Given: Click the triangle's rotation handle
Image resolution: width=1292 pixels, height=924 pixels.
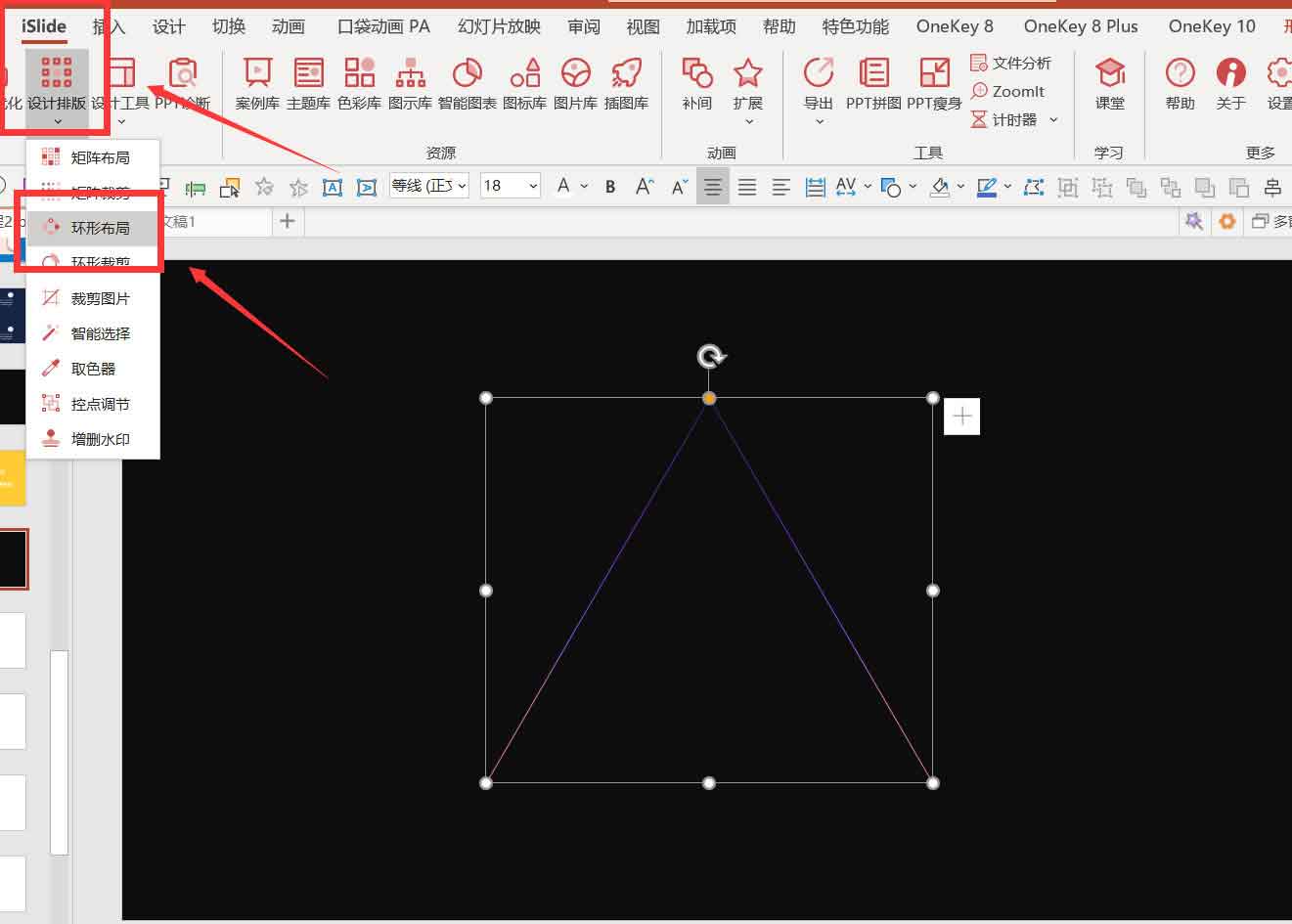Looking at the screenshot, I should coord(711,356).
